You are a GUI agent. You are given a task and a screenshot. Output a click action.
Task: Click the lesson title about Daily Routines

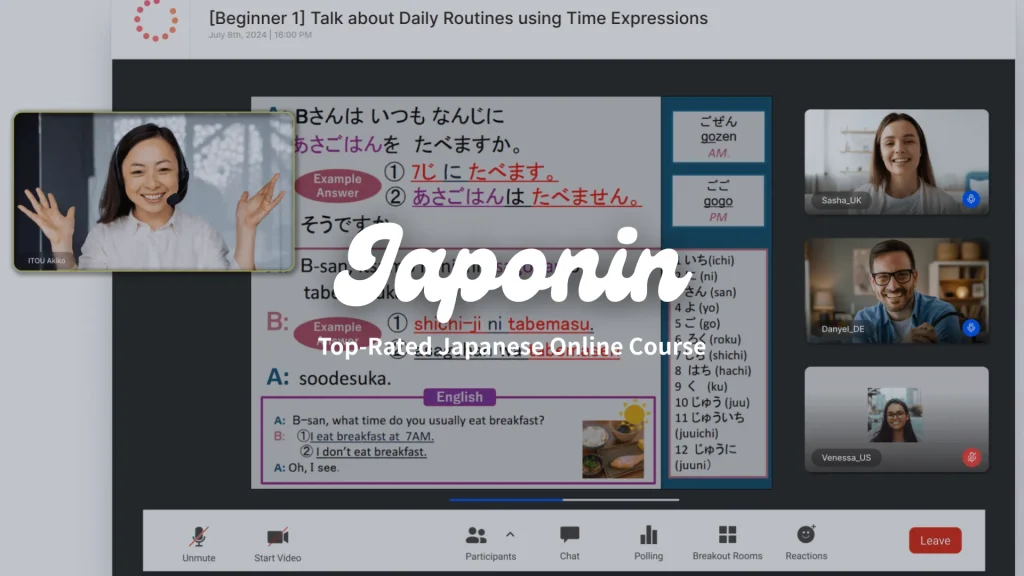click(x=456, y=17)
